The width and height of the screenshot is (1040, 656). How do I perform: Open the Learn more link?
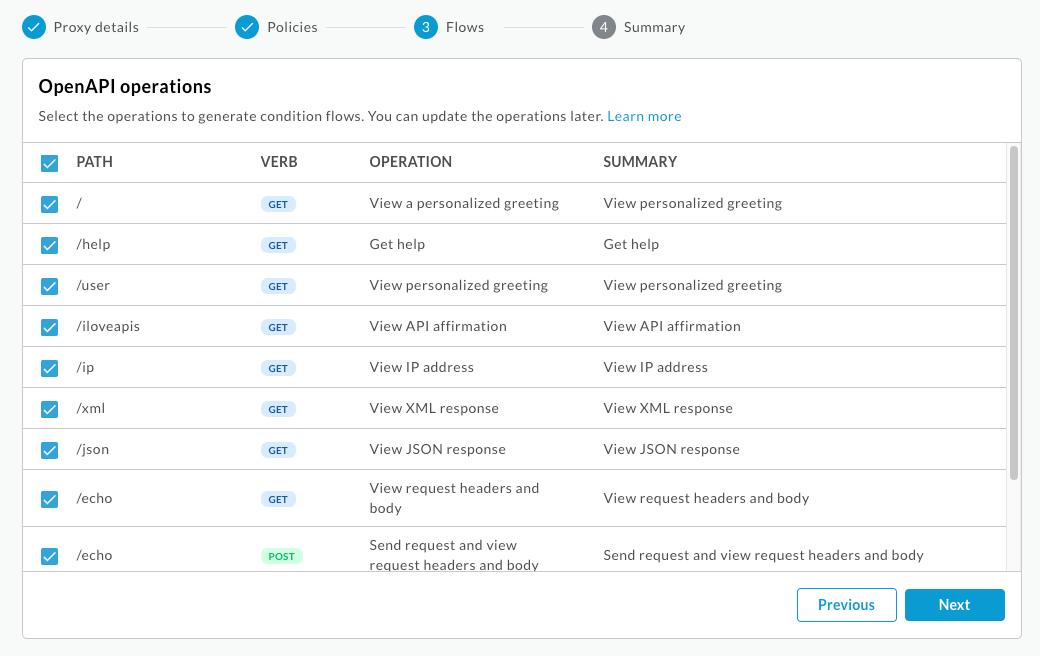point(644,116)
